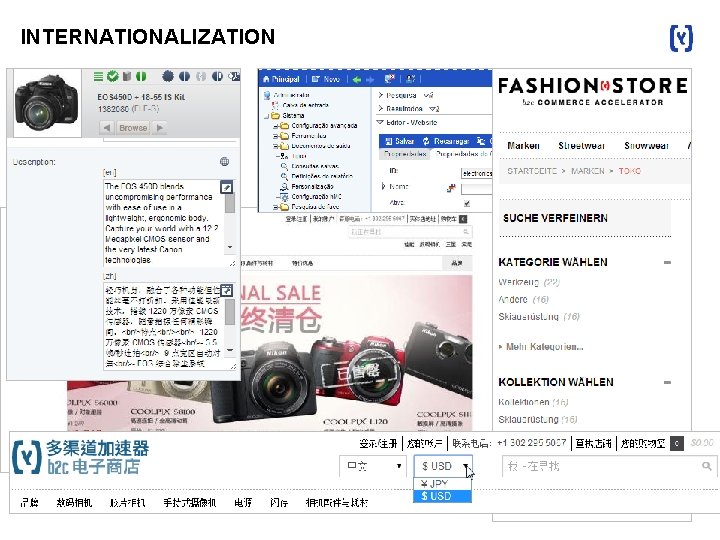
Task: Open the Marken navigation tab
Action: click(523, 146)
